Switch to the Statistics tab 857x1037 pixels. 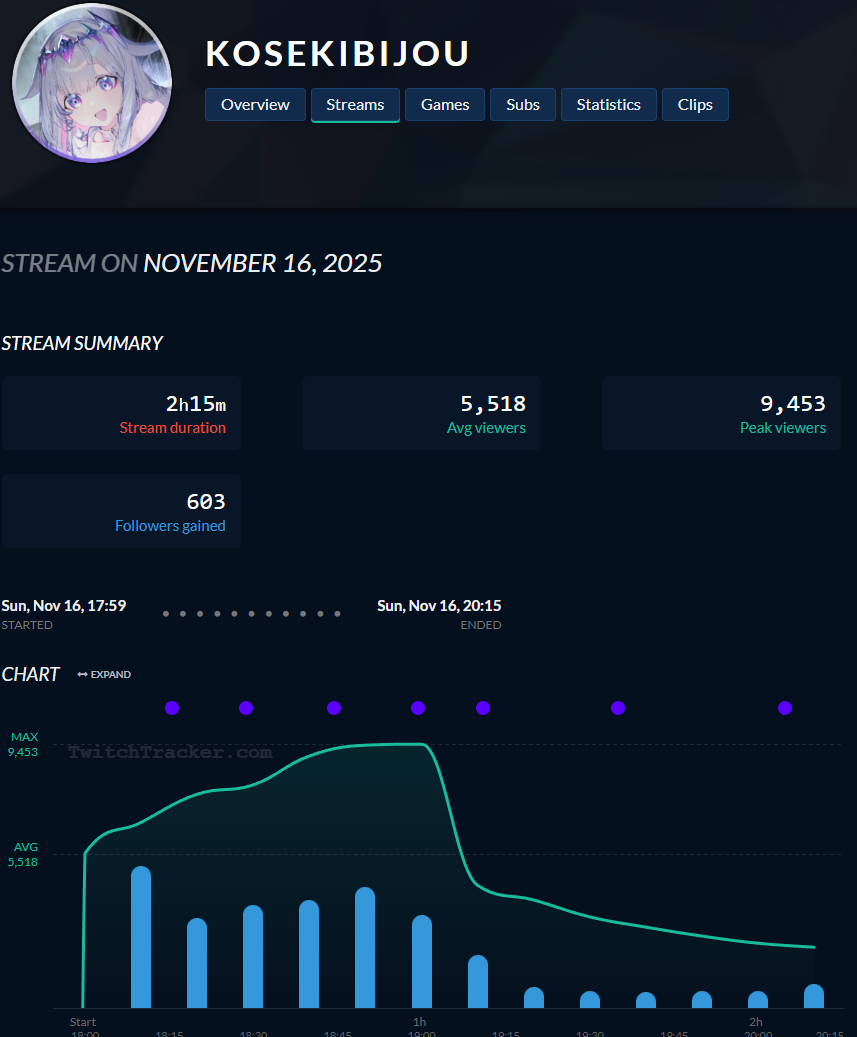pyautogui.click(x=608, y=104)
